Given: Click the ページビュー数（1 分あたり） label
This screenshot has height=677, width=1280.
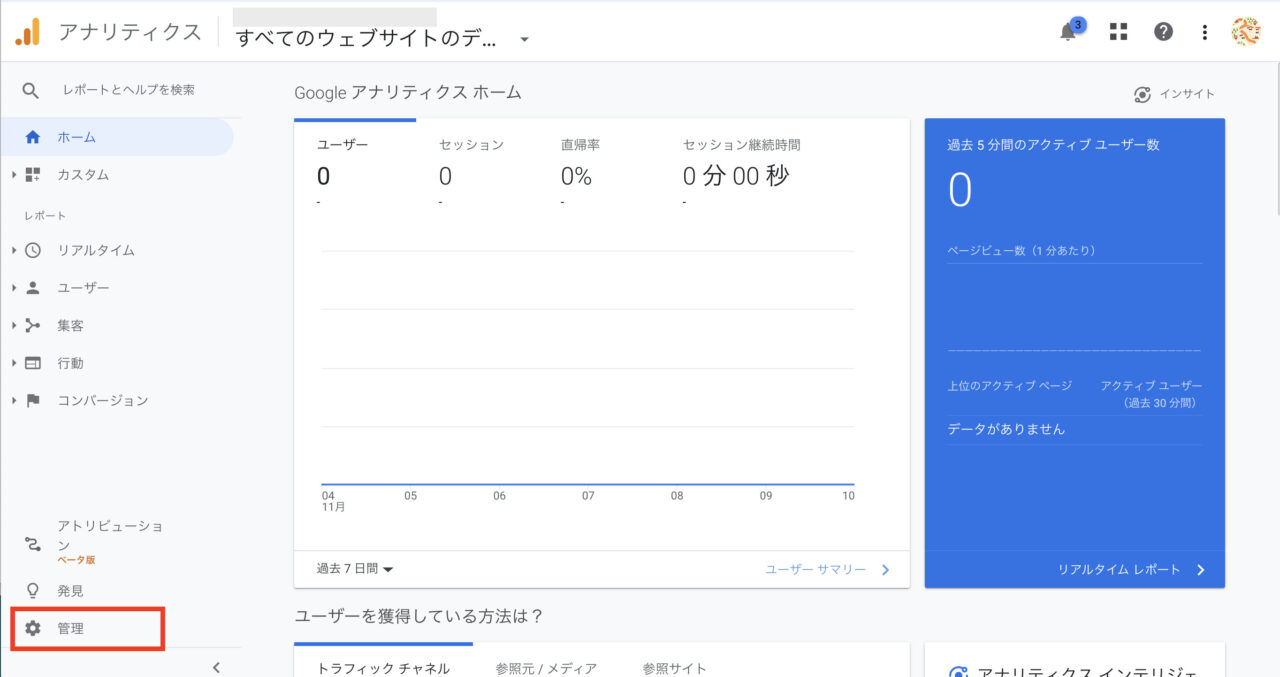Looking at the screenshot, I should (x=1021, y=251).
